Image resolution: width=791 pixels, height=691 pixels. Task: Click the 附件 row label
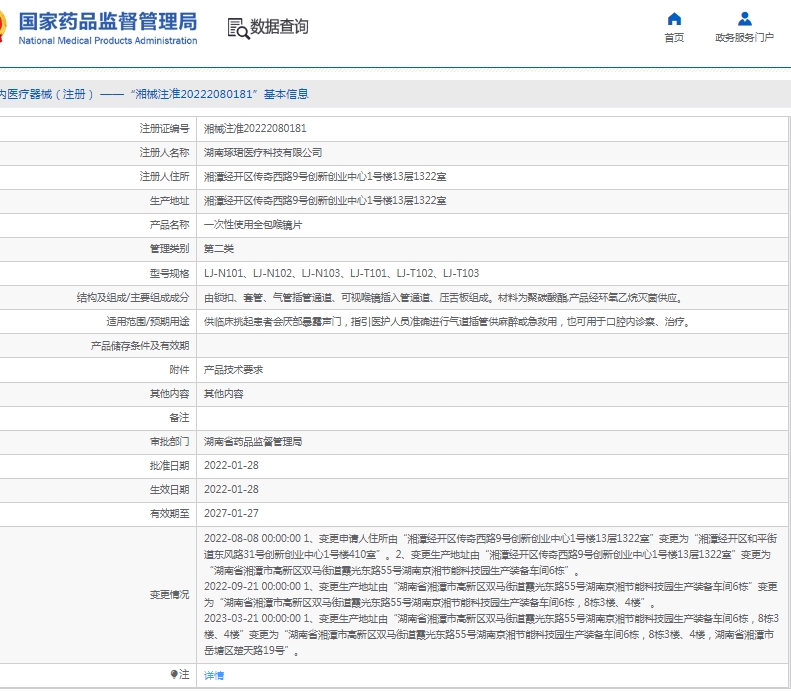(180, 370)
